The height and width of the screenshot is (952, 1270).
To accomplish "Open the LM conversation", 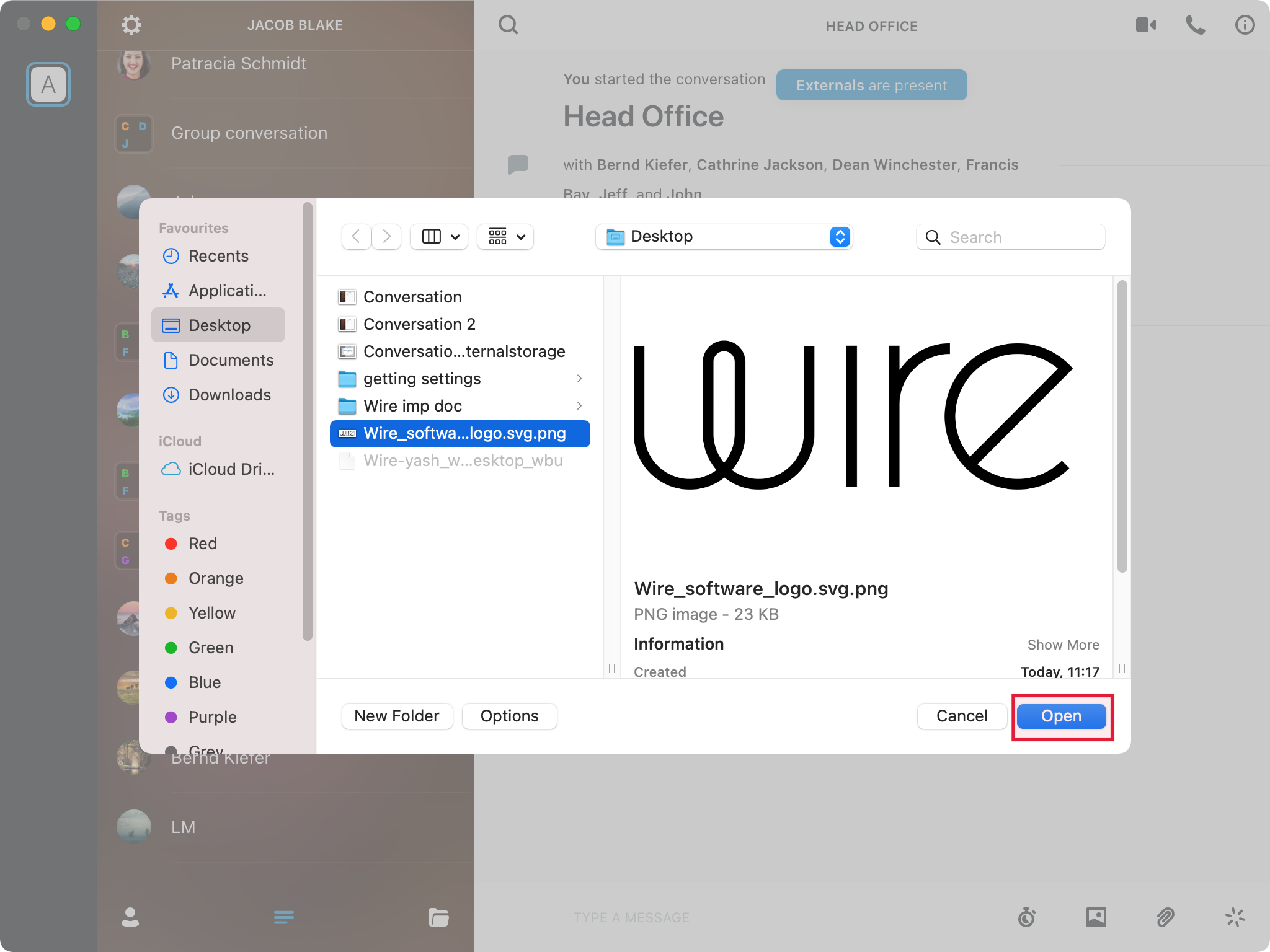I will tap(285, 827).
